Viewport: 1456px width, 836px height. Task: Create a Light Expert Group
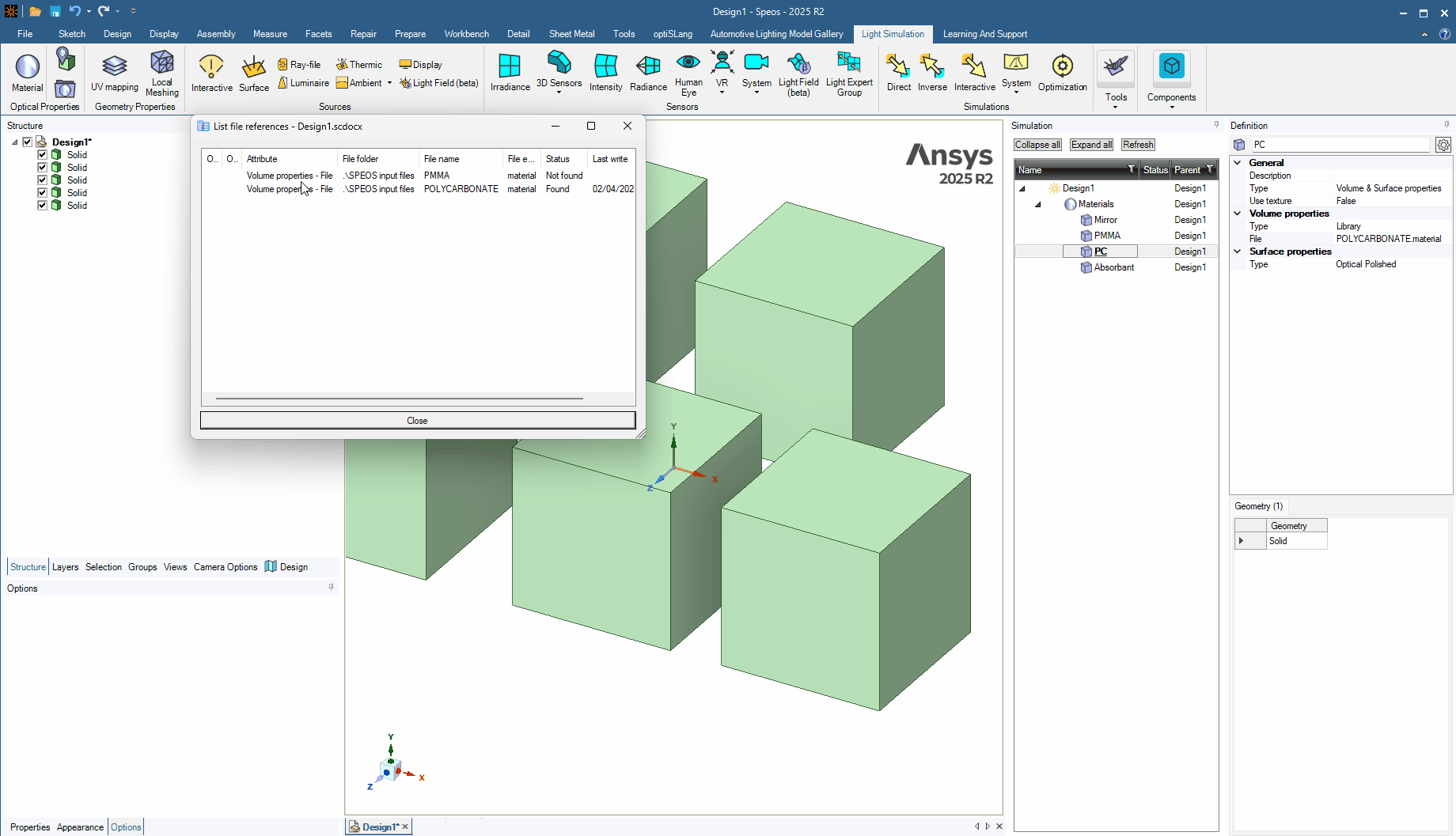(x=849, y=74)
